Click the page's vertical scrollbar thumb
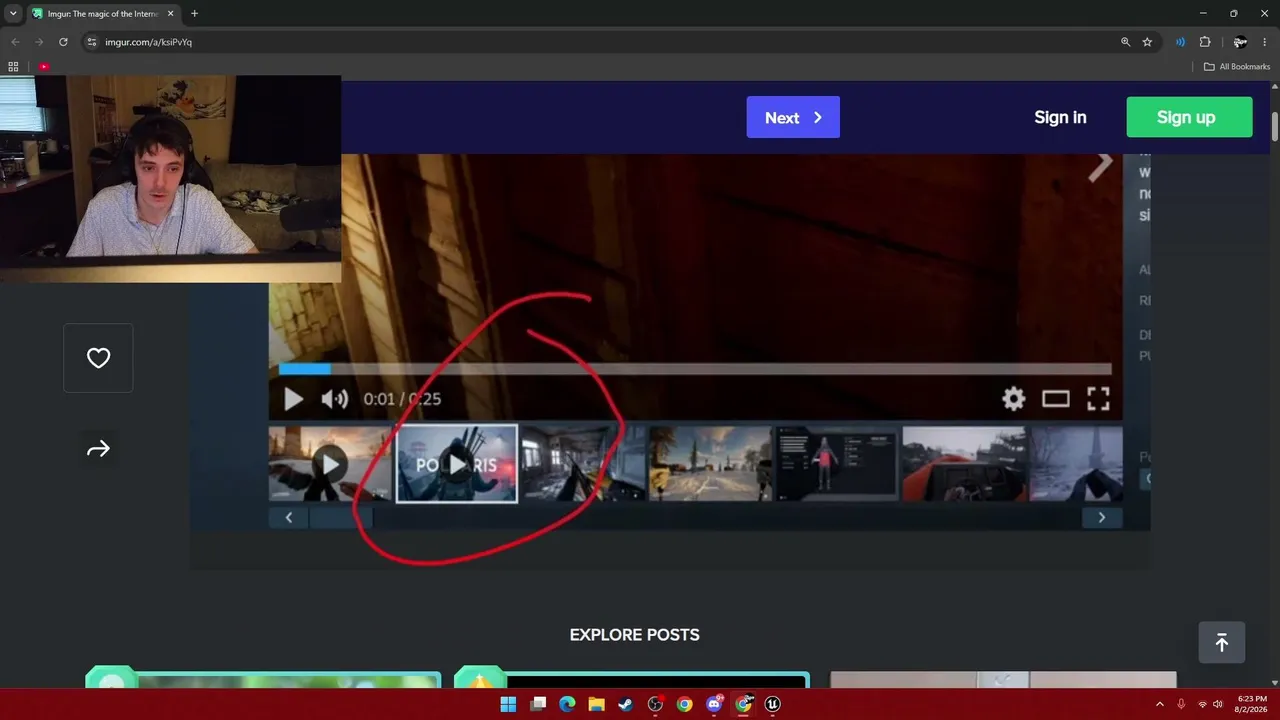The height and width of the screenshot is (720, 1280). [x=1275, y=127]
